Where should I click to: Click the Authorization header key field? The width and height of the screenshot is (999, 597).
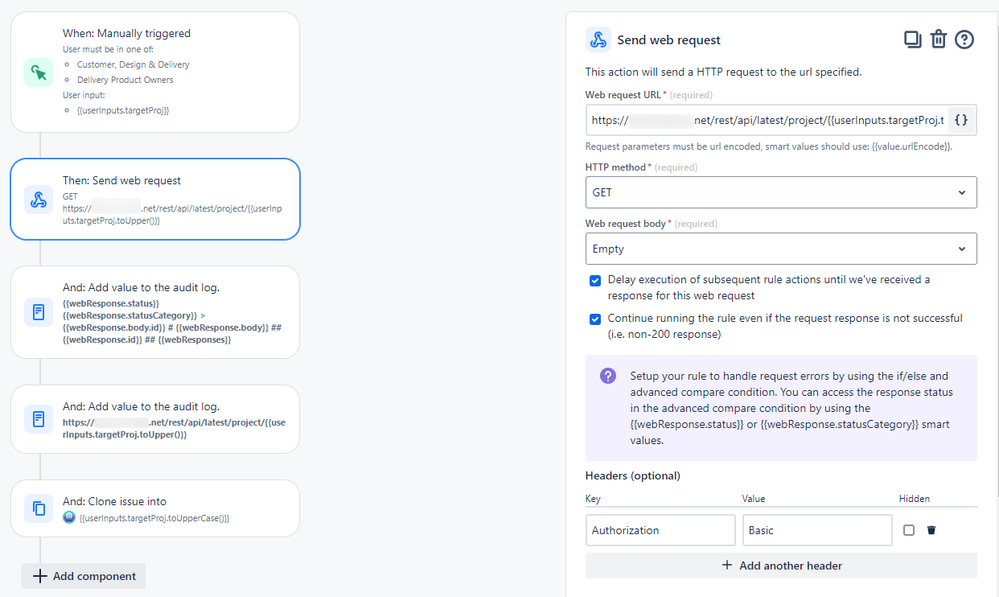(x=660, y=530)
